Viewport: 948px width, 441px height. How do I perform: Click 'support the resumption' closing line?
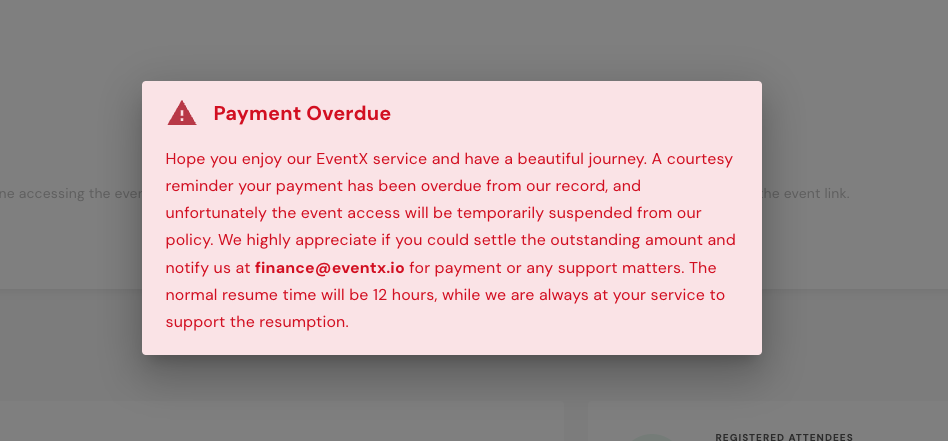pyautogui.click(x=257, y=322)
